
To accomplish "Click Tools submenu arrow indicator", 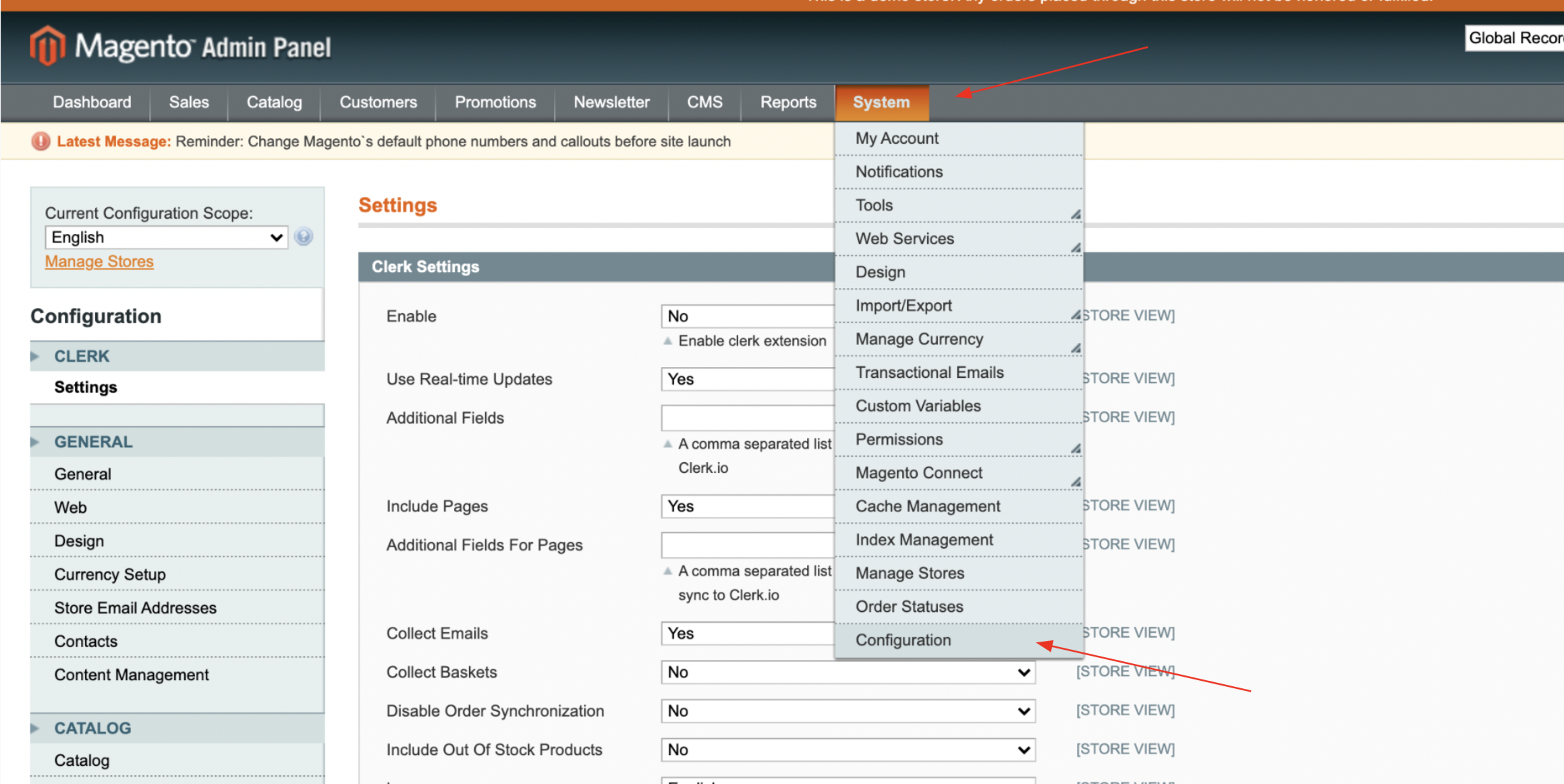I will point(1076,215).
